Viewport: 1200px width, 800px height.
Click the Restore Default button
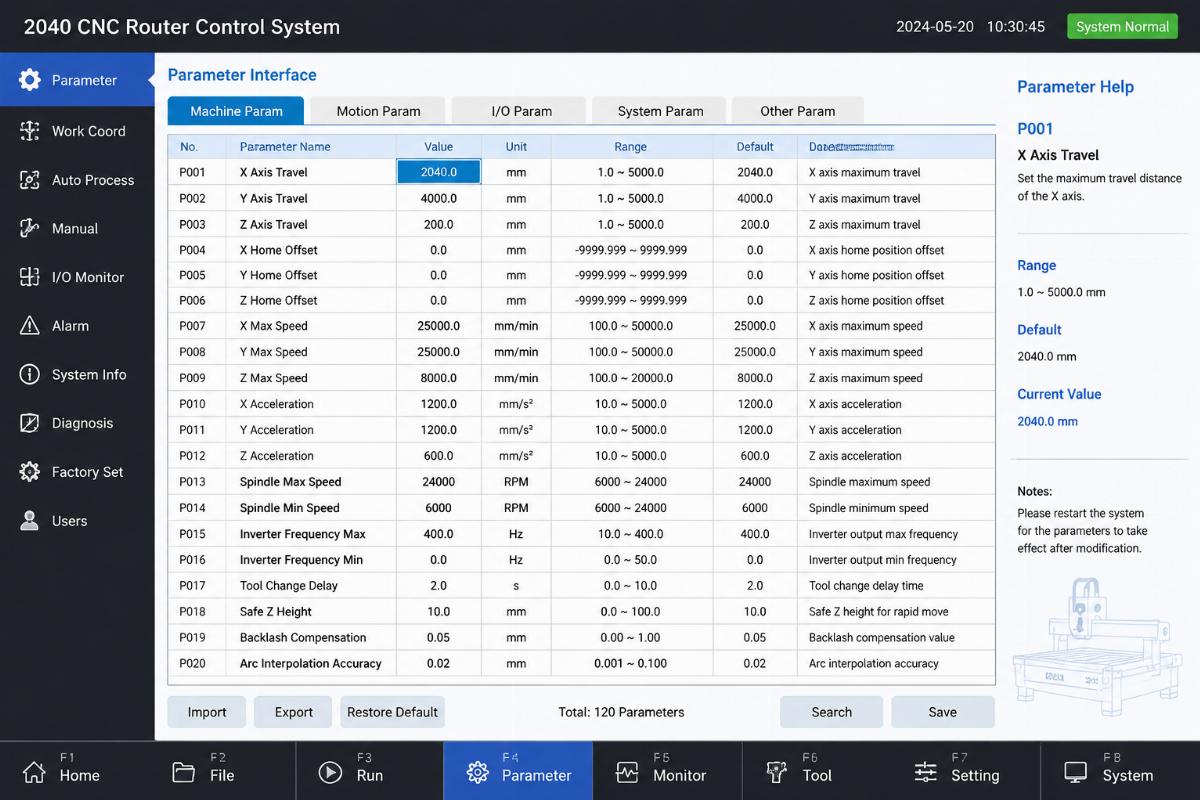392,712
